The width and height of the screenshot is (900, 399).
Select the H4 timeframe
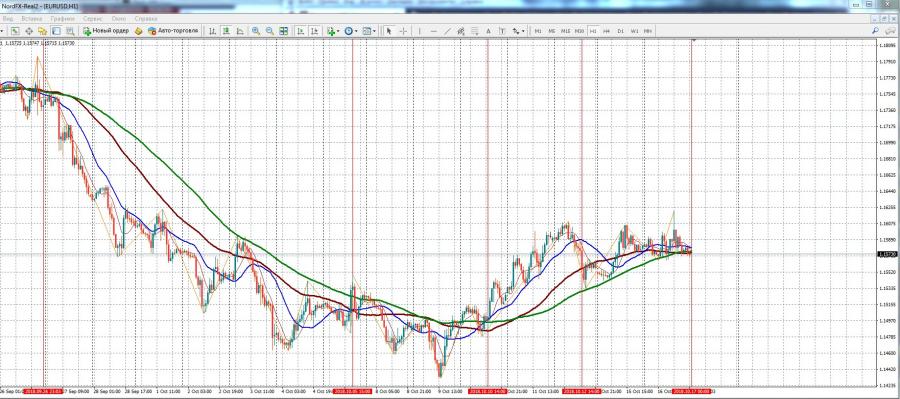click(x=607, y=30)
